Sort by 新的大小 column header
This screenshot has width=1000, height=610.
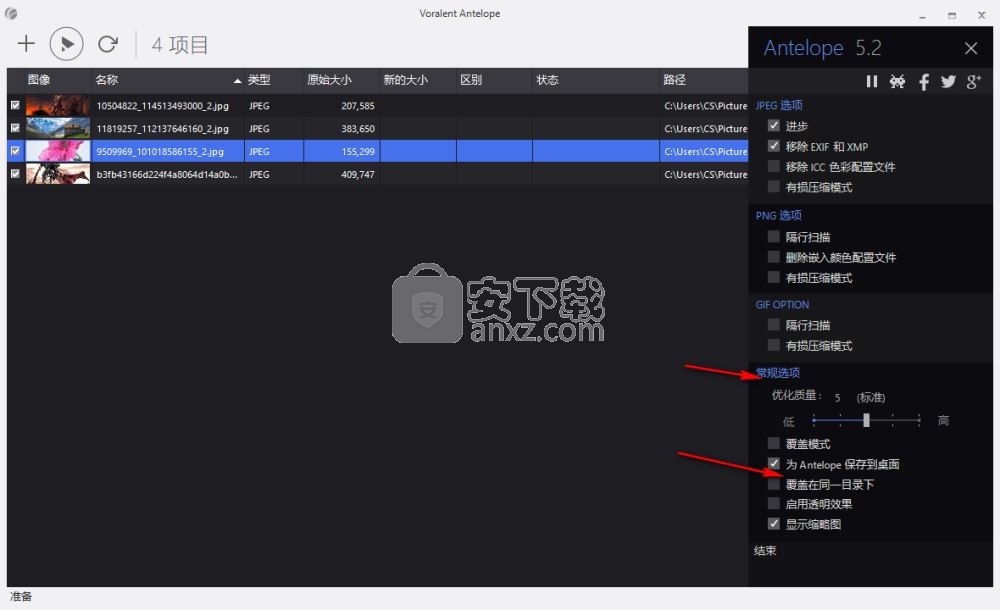(x=418, y=80)
